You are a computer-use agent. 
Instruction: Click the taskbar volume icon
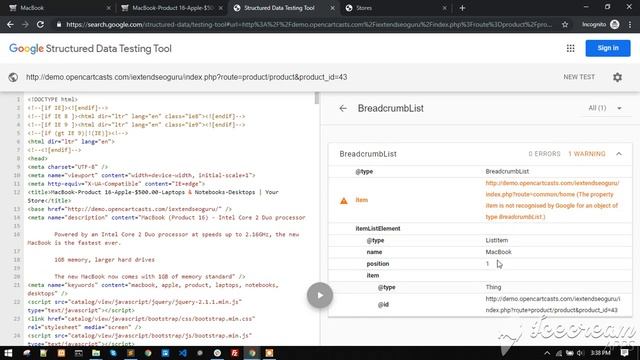580,353
